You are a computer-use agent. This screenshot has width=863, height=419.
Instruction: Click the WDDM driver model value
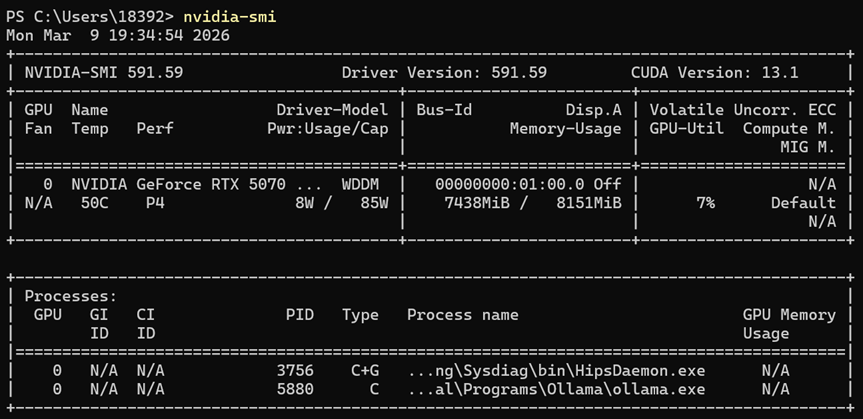pos(361,184)
